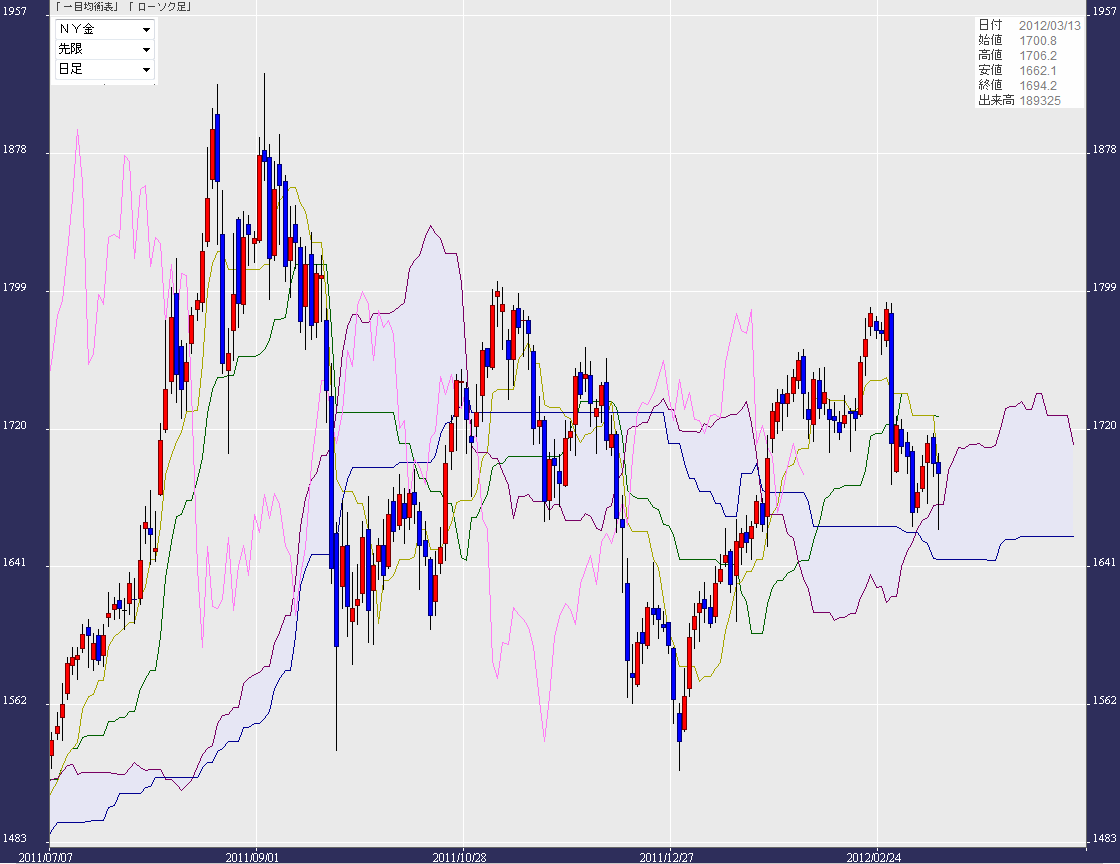The height and width of the screenshot is (864, 1120).
Task: Select the 1641 price label on left axis
Action: [x=15, y=565]
